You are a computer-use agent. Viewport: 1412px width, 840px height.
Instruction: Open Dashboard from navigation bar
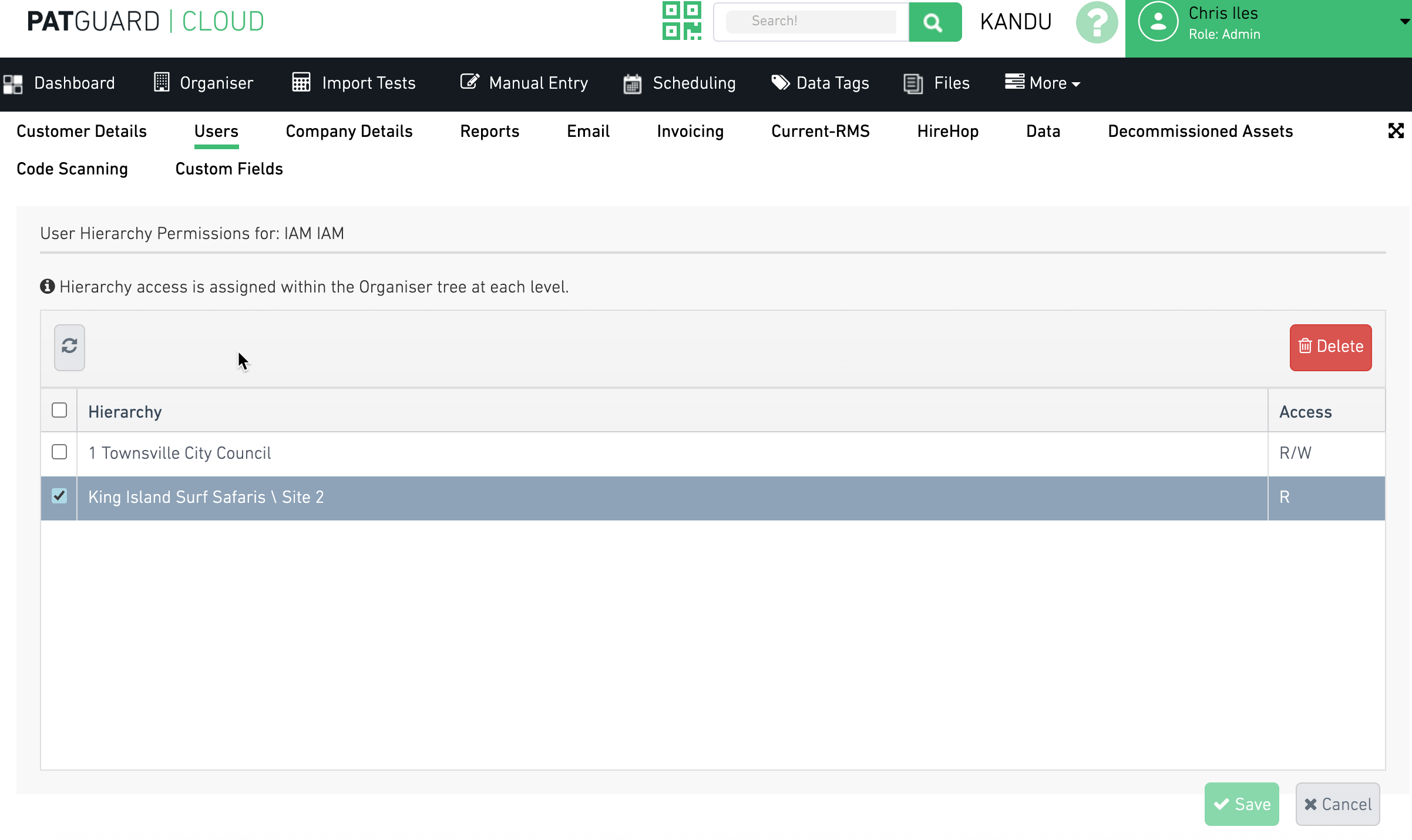tap(59, 83)
